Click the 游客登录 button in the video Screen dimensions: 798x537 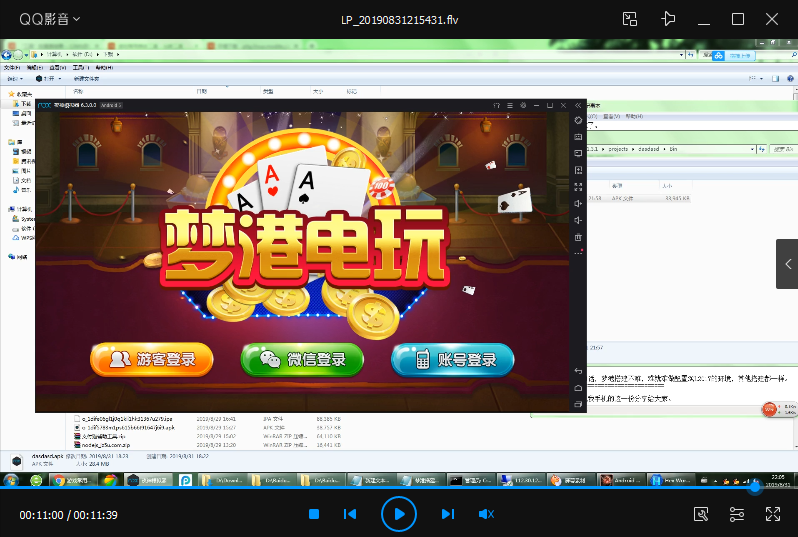click(x=152, y=359)
